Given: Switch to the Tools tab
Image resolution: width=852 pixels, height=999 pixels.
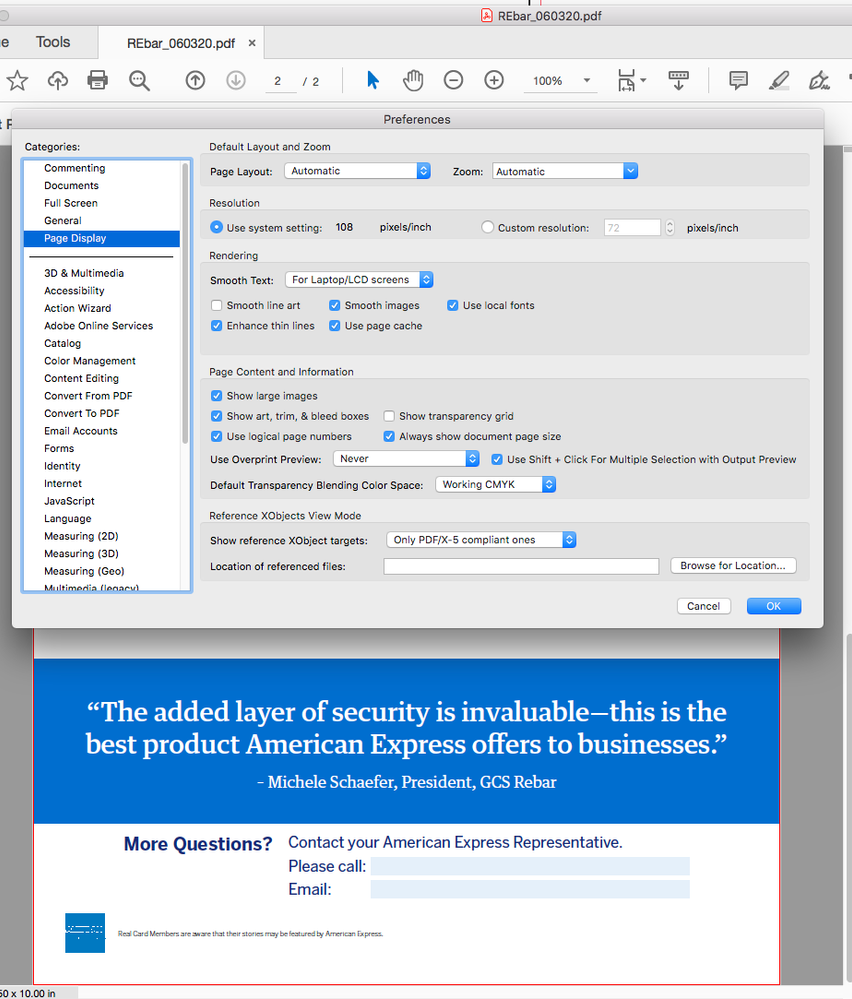Looking at the screenshot, I should (52, 42).
